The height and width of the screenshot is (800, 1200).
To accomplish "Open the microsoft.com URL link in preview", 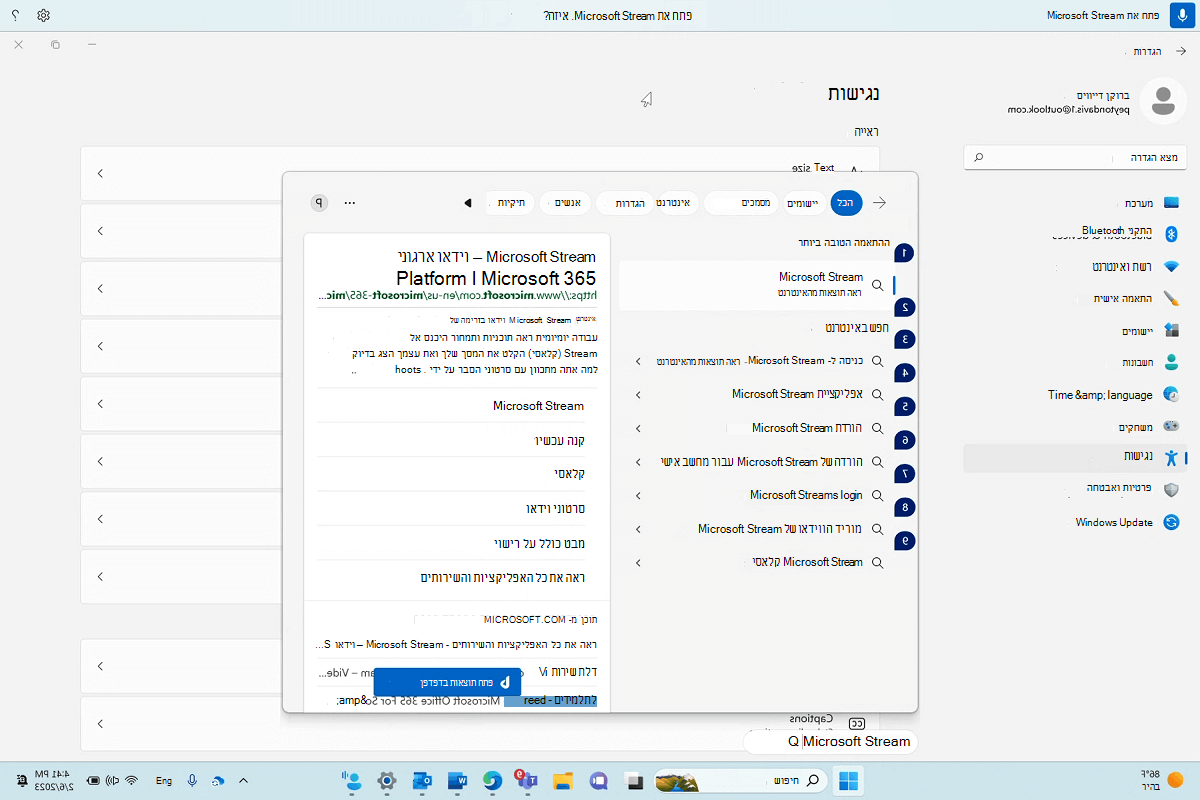I will 456,296.
